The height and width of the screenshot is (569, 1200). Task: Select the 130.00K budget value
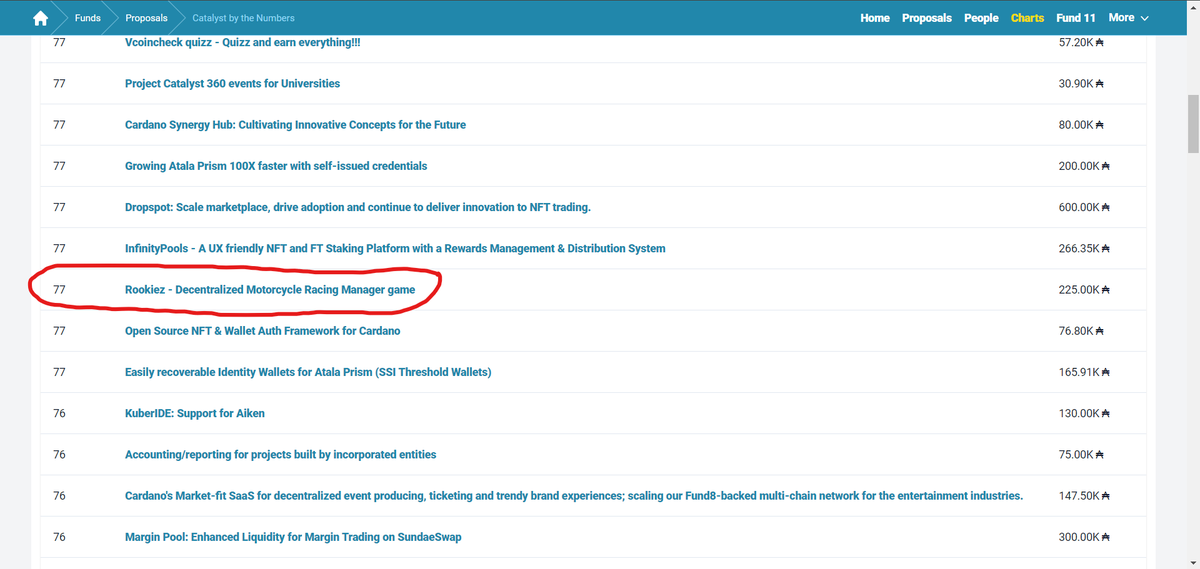1084,414
